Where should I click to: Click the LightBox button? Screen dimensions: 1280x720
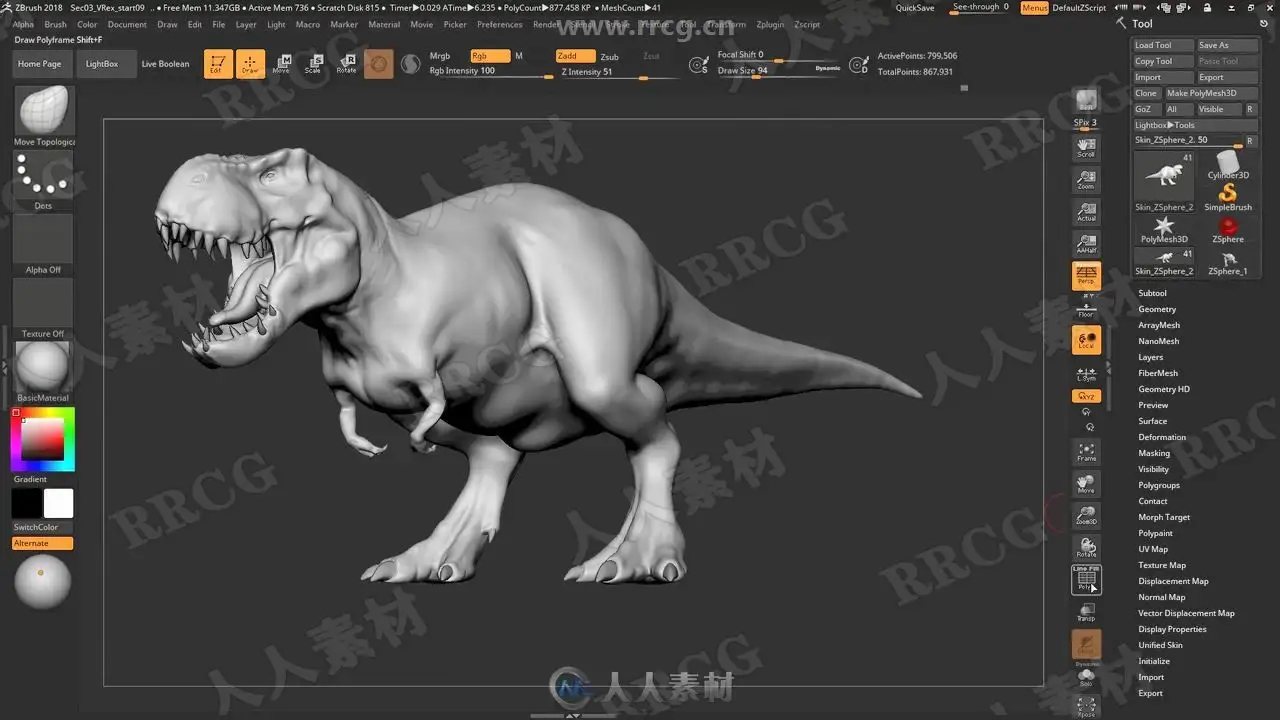(x=102, y=64)
